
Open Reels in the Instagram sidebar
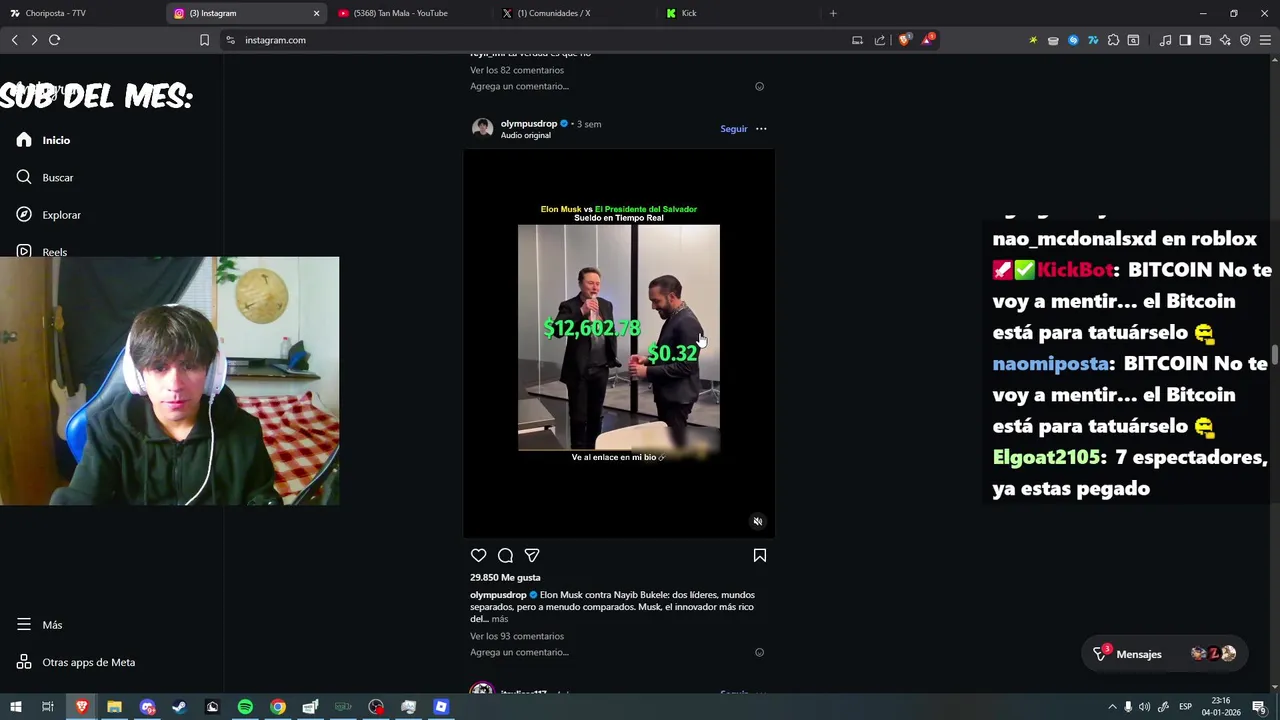(x=42, y=251)
